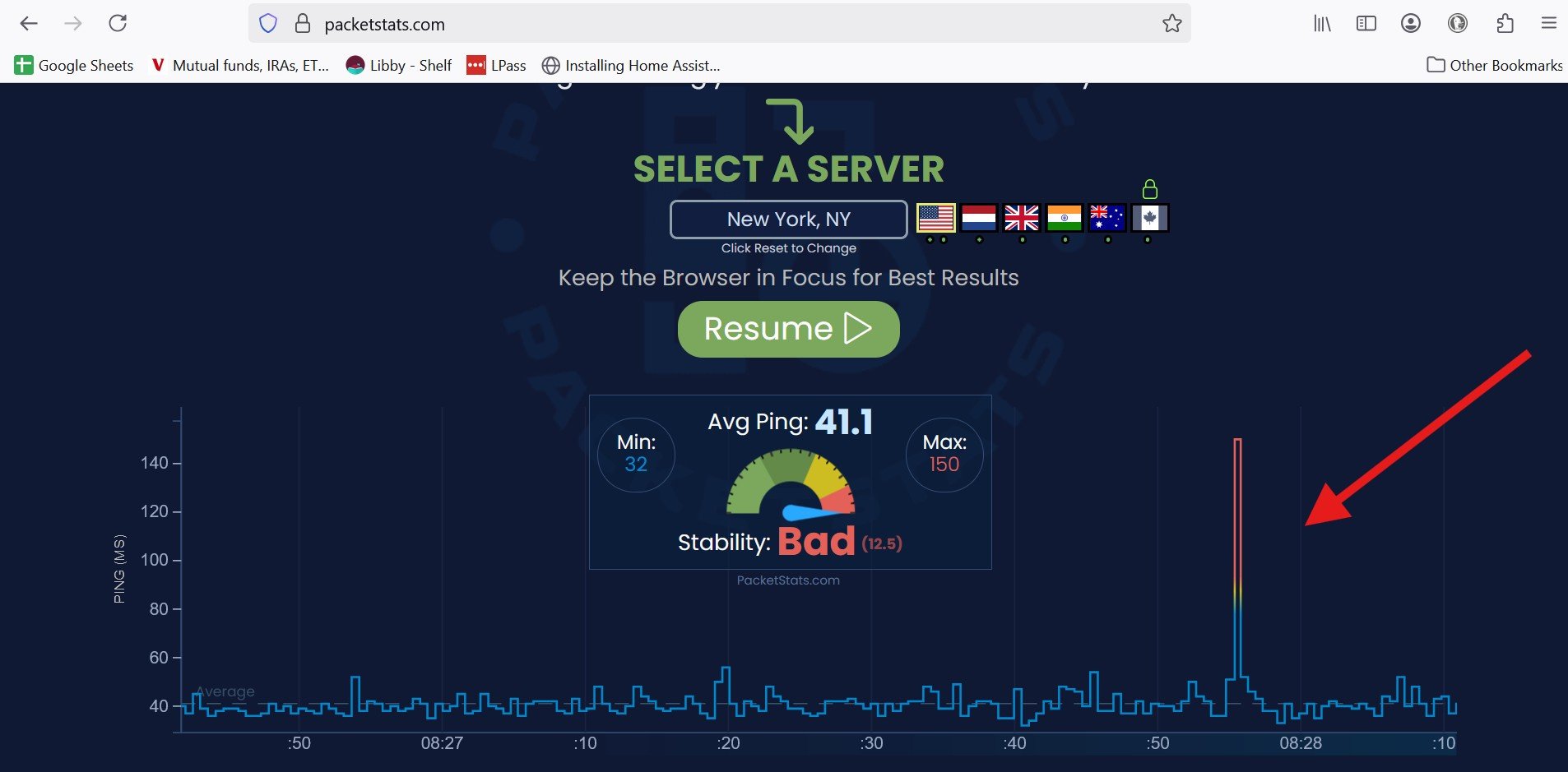Screen dimensions: 1568x772
Task: Click the New York, NY server box
Action: pyautogui.click(x=789, y=220)
